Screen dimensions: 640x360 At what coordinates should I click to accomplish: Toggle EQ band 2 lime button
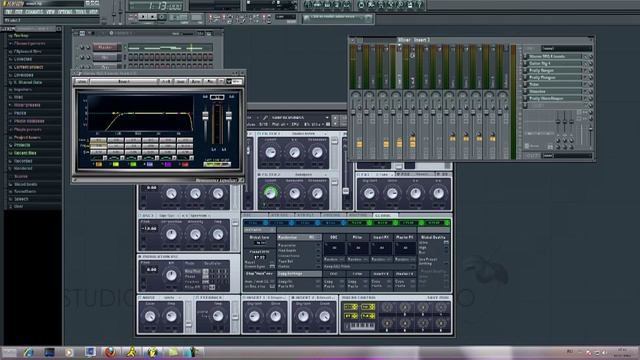(x=116, y=164)
